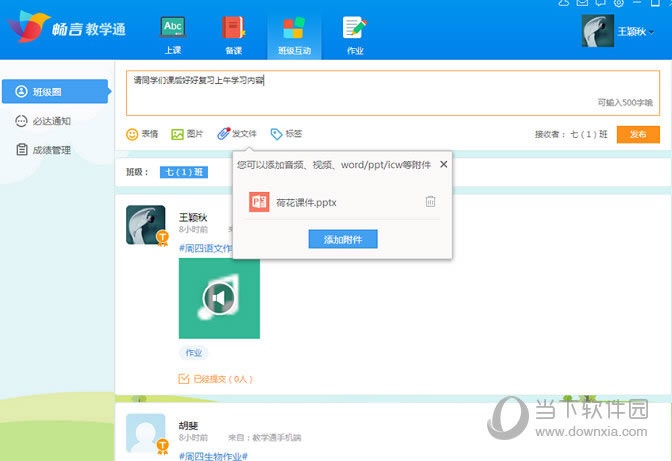Add a tag with 标签
672x461 pixels.
coord(286,134)
